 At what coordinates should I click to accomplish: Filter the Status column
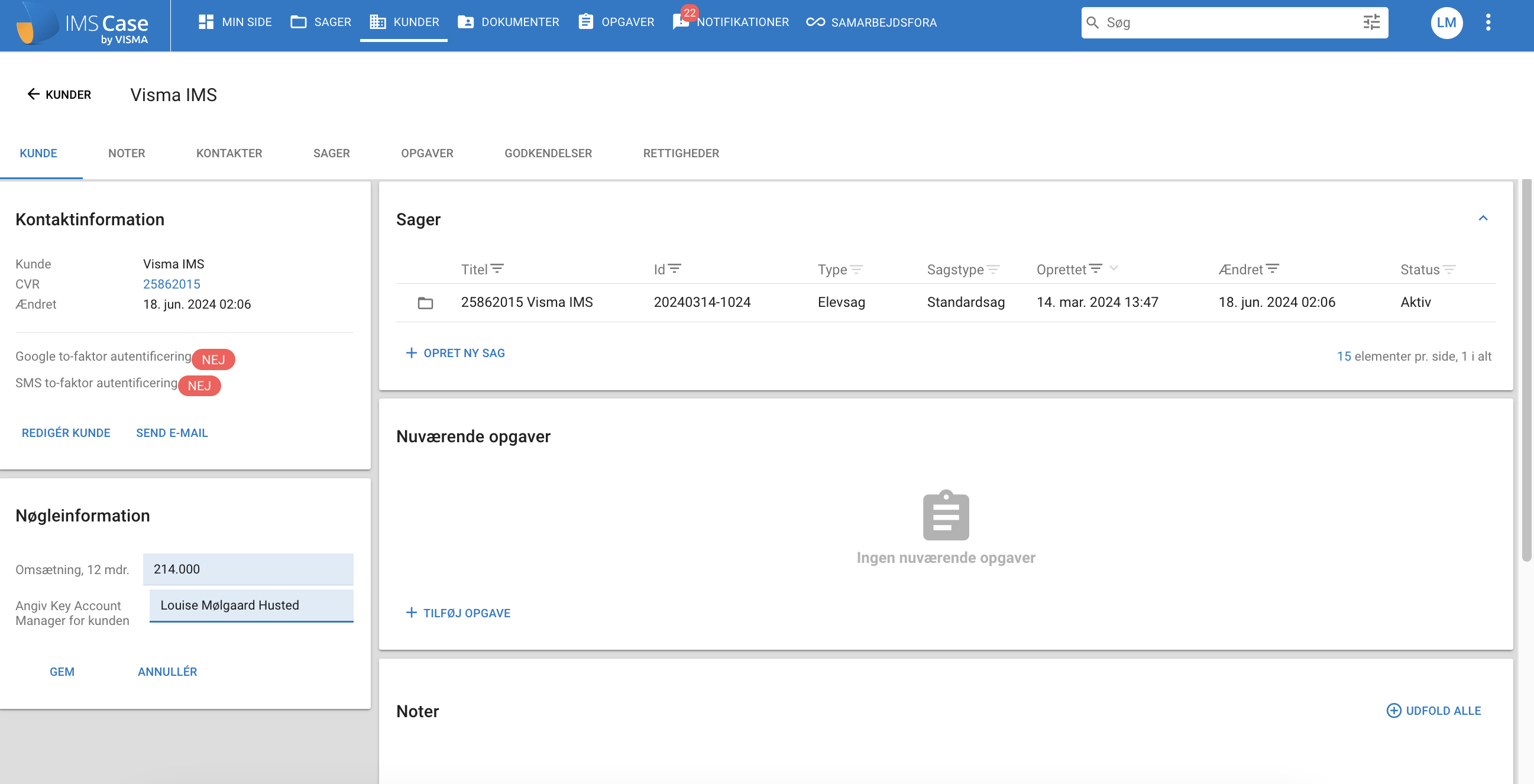(1449, 269)
